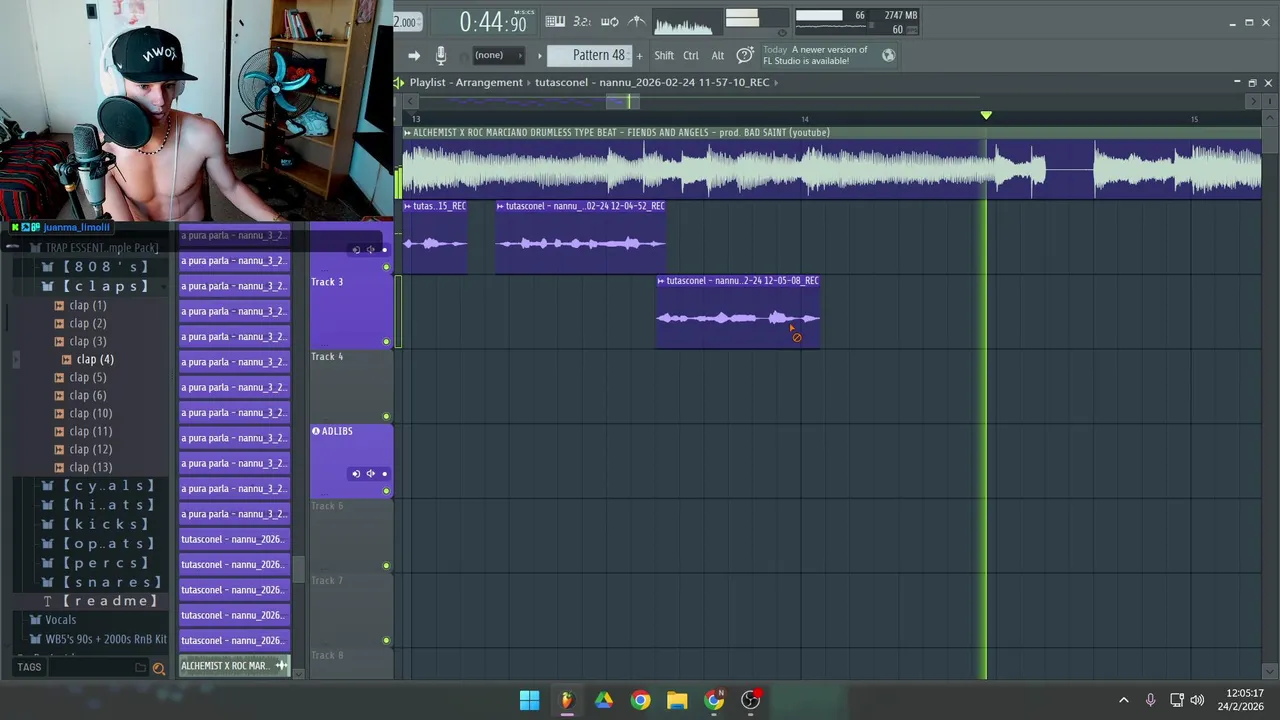Click the ADLIBS track name

(x=337, y=431)
